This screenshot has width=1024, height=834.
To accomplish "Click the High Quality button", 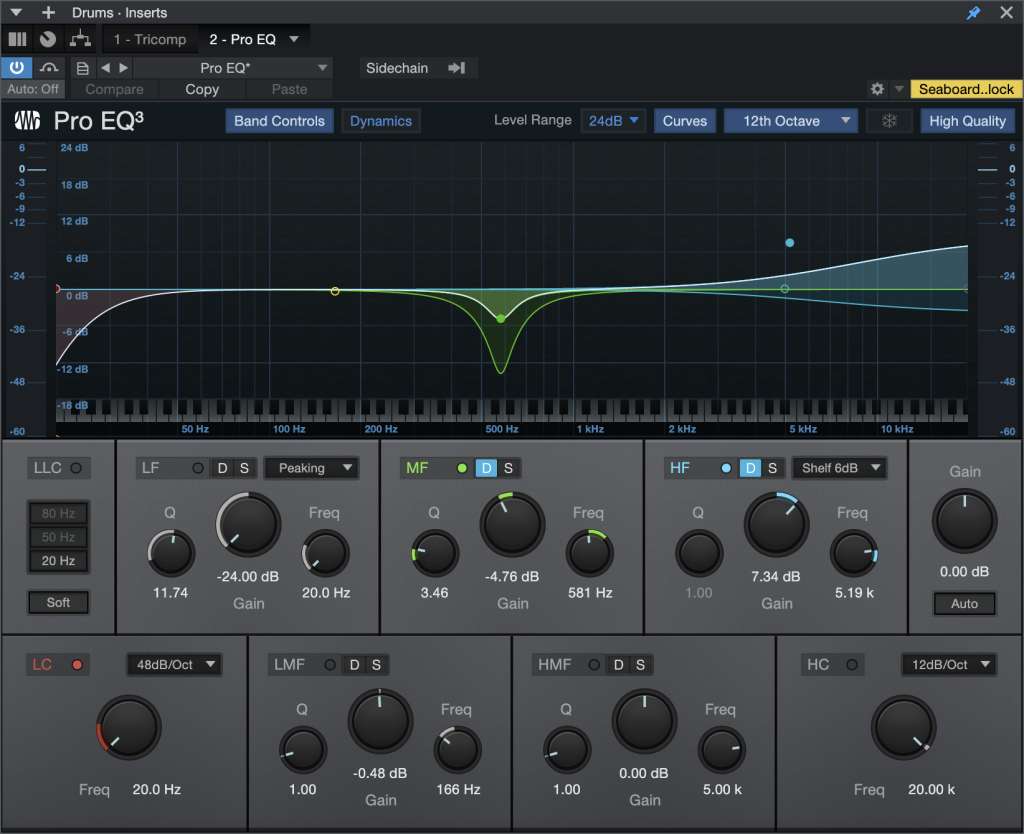I will point(967,121).
